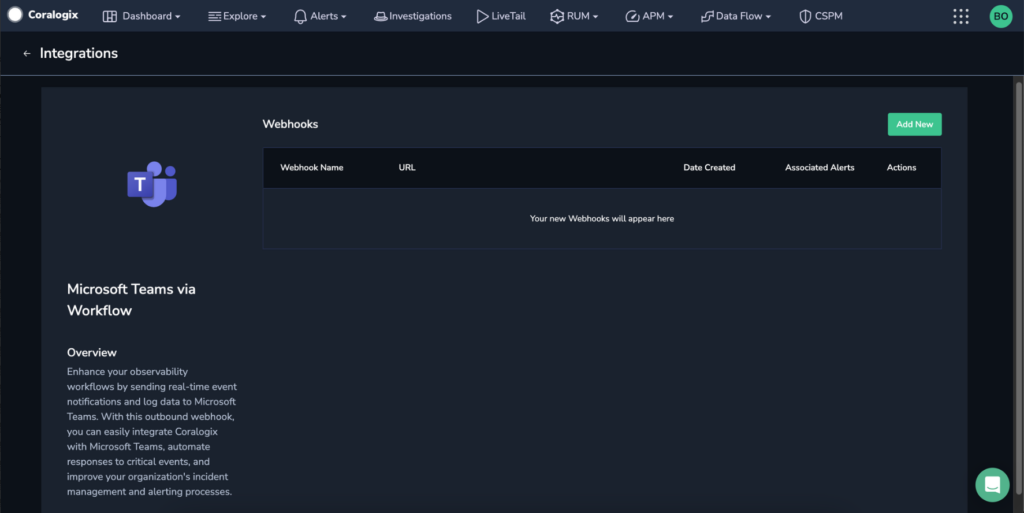Screen dimensions: 1024x513
Task: Click the Alerts bell icon
Action: [x=300, y=16]
